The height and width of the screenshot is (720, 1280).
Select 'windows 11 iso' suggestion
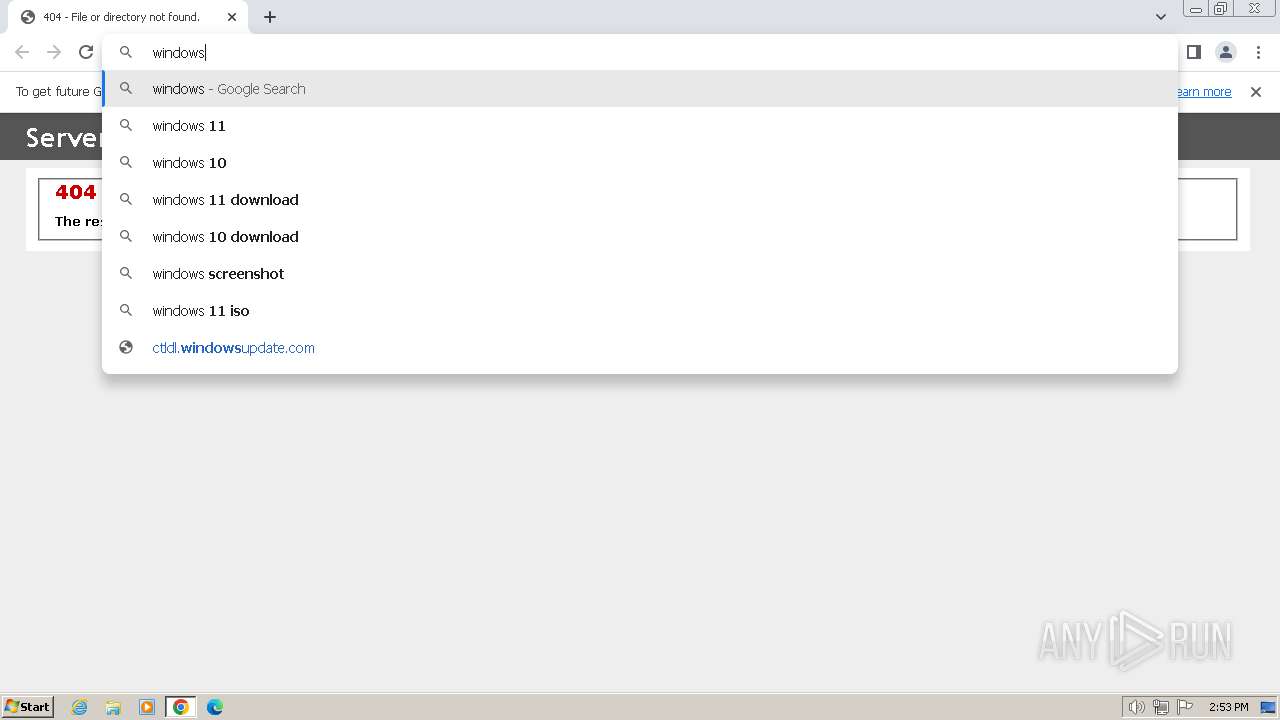pos(640,311)
